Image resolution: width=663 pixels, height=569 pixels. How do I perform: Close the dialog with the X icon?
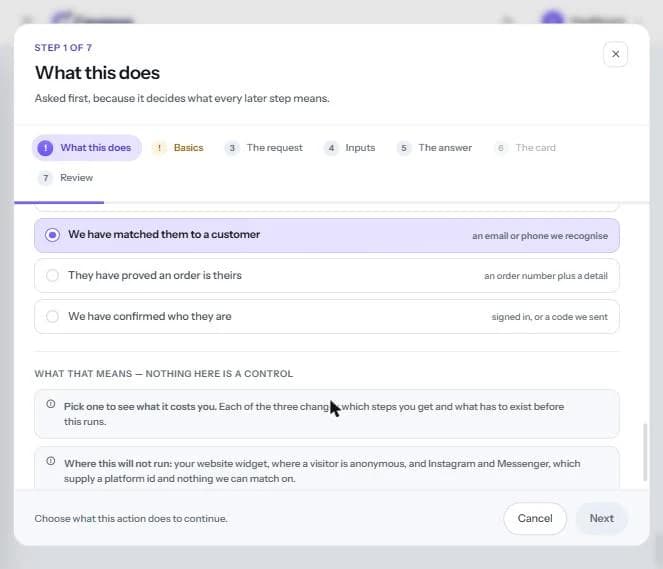pos(615,54)
